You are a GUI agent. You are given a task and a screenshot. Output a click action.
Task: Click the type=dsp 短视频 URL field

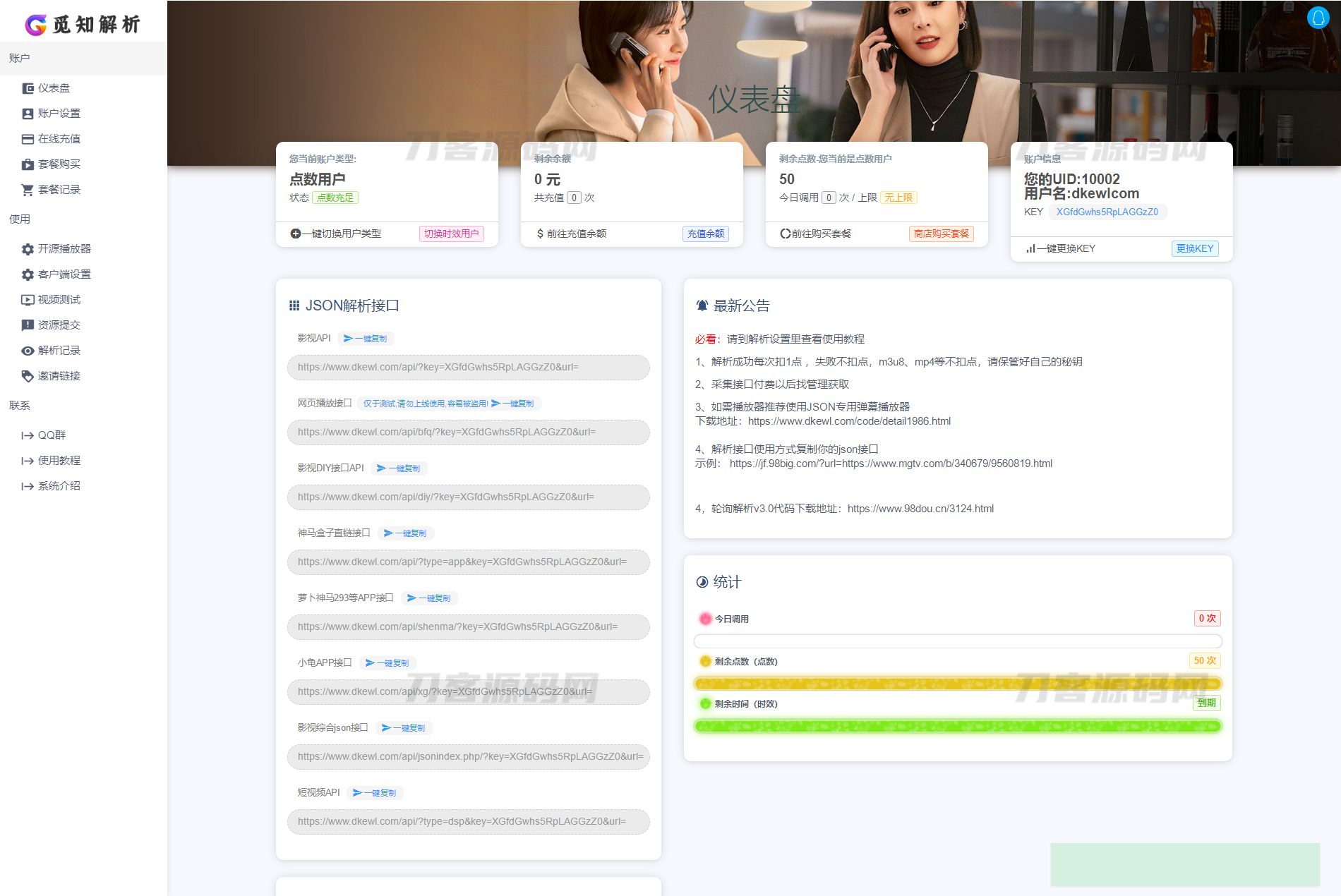click(469, 822)
